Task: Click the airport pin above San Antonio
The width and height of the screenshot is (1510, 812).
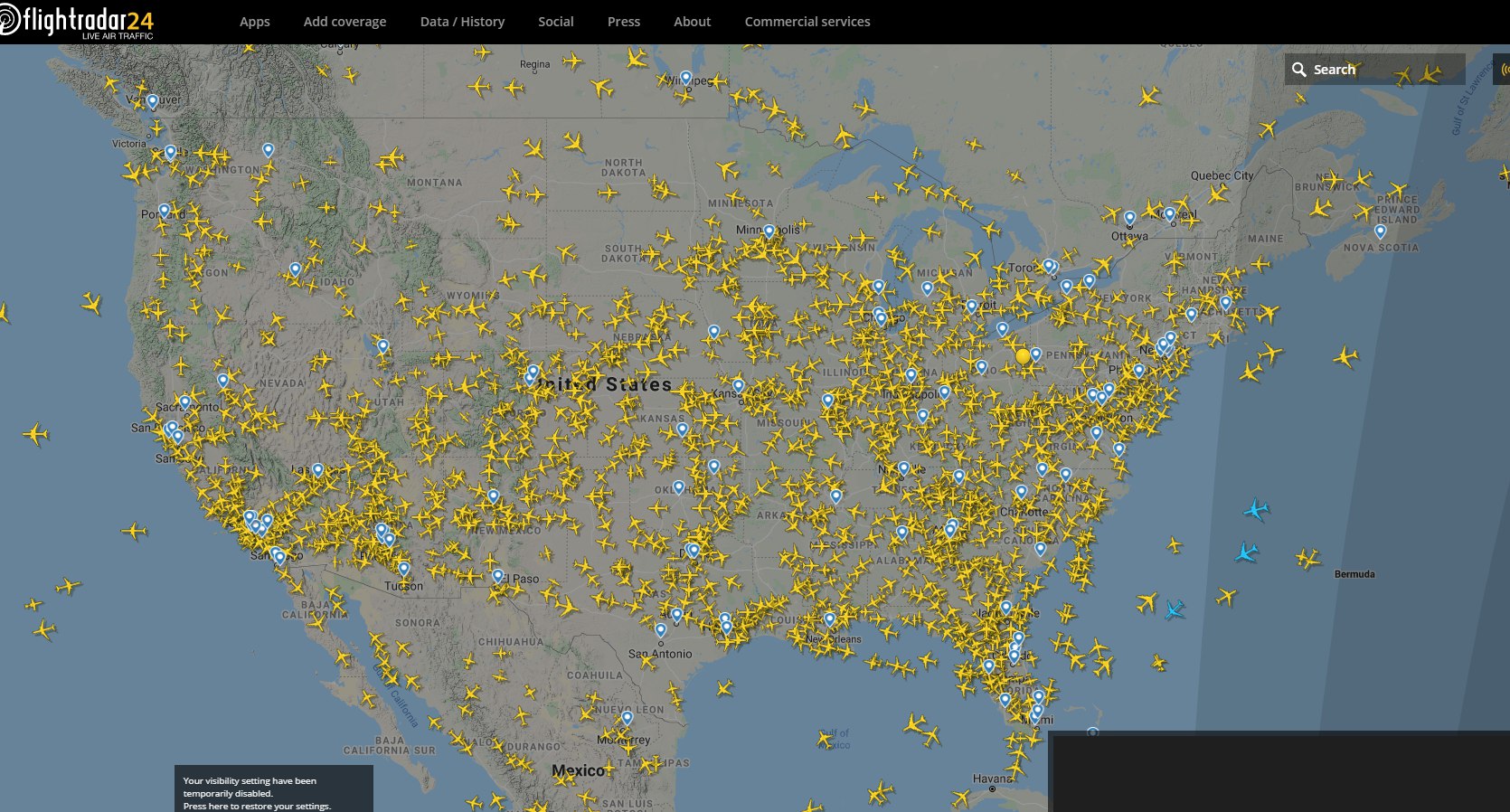Action: (x=661, y=630)
